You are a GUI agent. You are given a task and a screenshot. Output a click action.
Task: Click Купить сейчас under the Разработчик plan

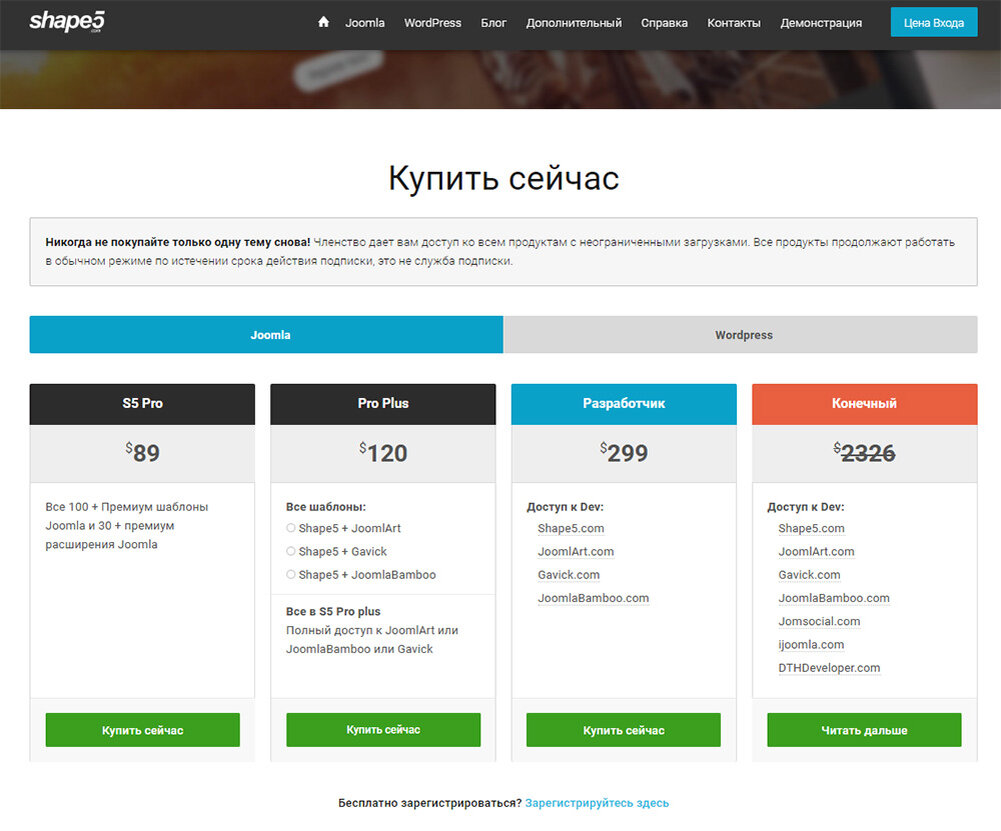coord(622,730)
